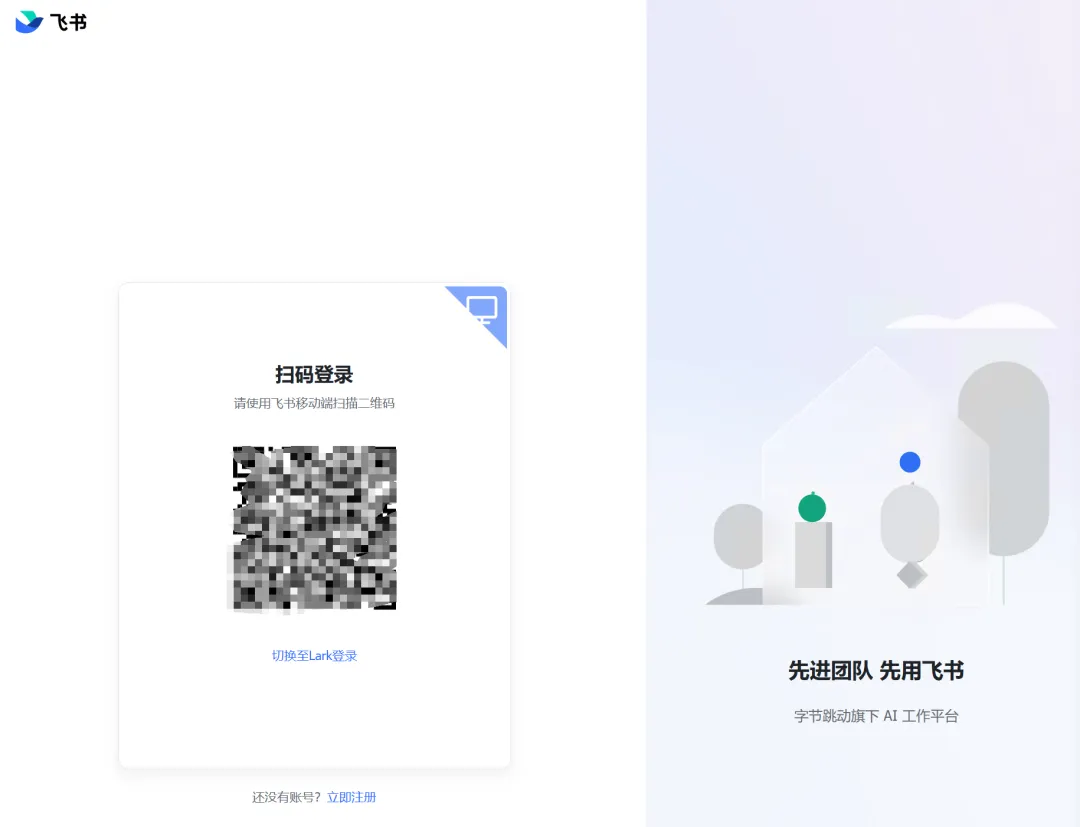Open the 立即注册 sign-up link
The image size is (1080, 827).
click(x=351, y=797)
